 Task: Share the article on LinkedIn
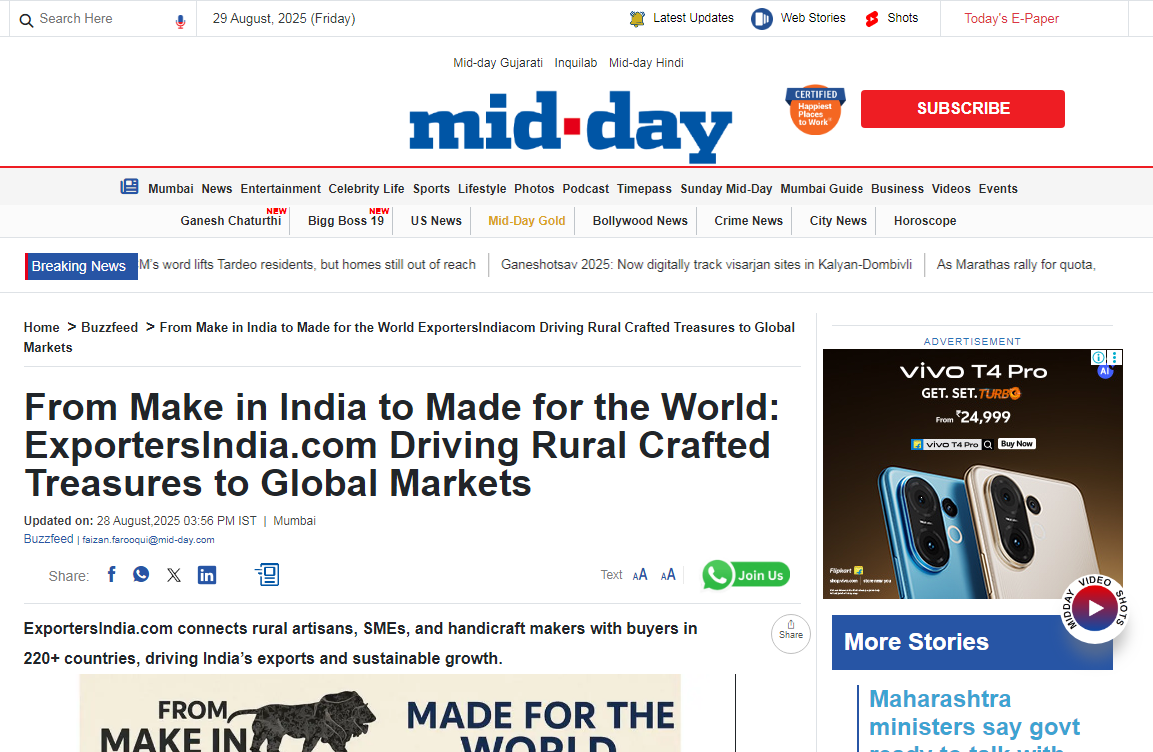(207, 574)
